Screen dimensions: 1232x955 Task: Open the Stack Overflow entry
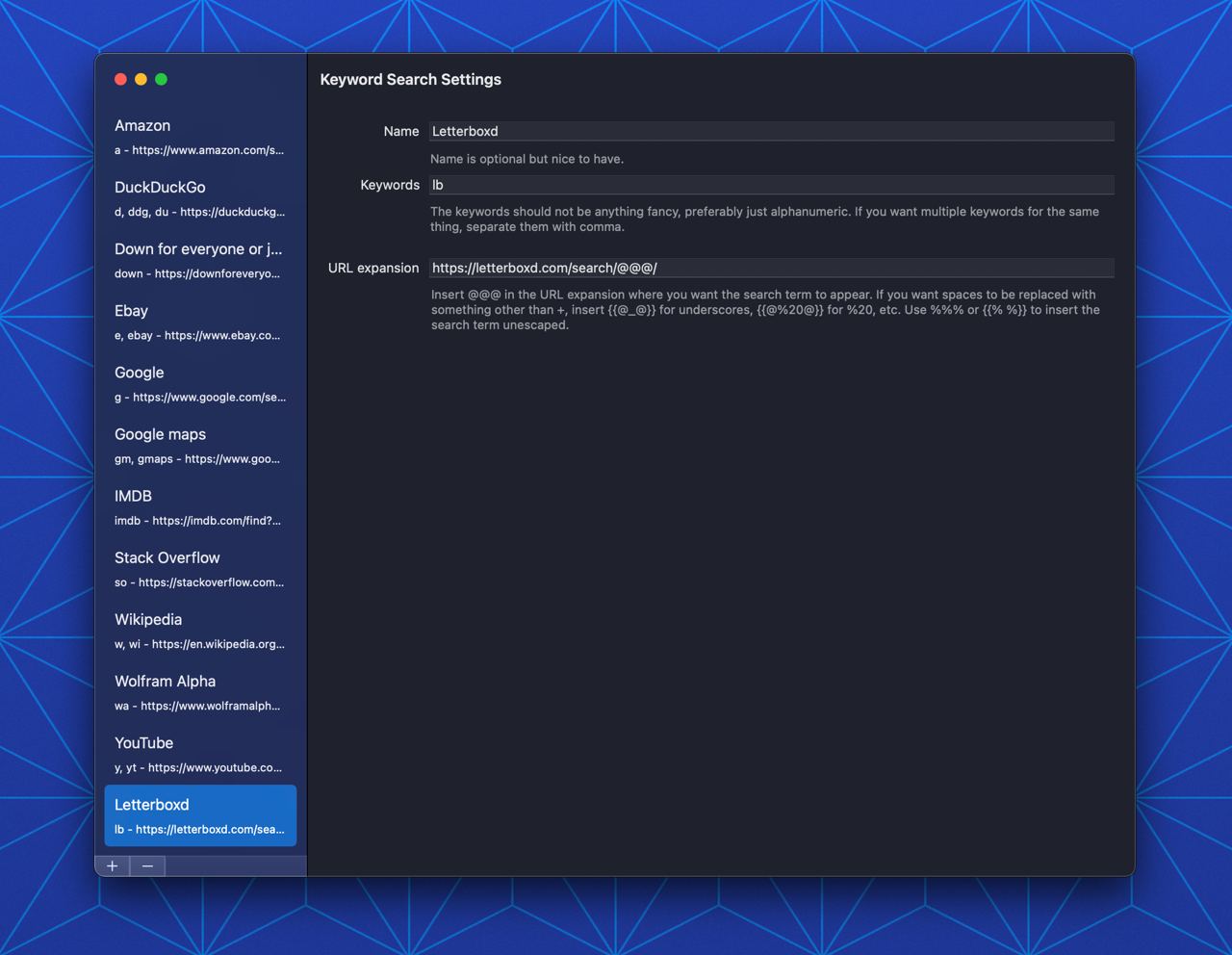tap(200, 568)
